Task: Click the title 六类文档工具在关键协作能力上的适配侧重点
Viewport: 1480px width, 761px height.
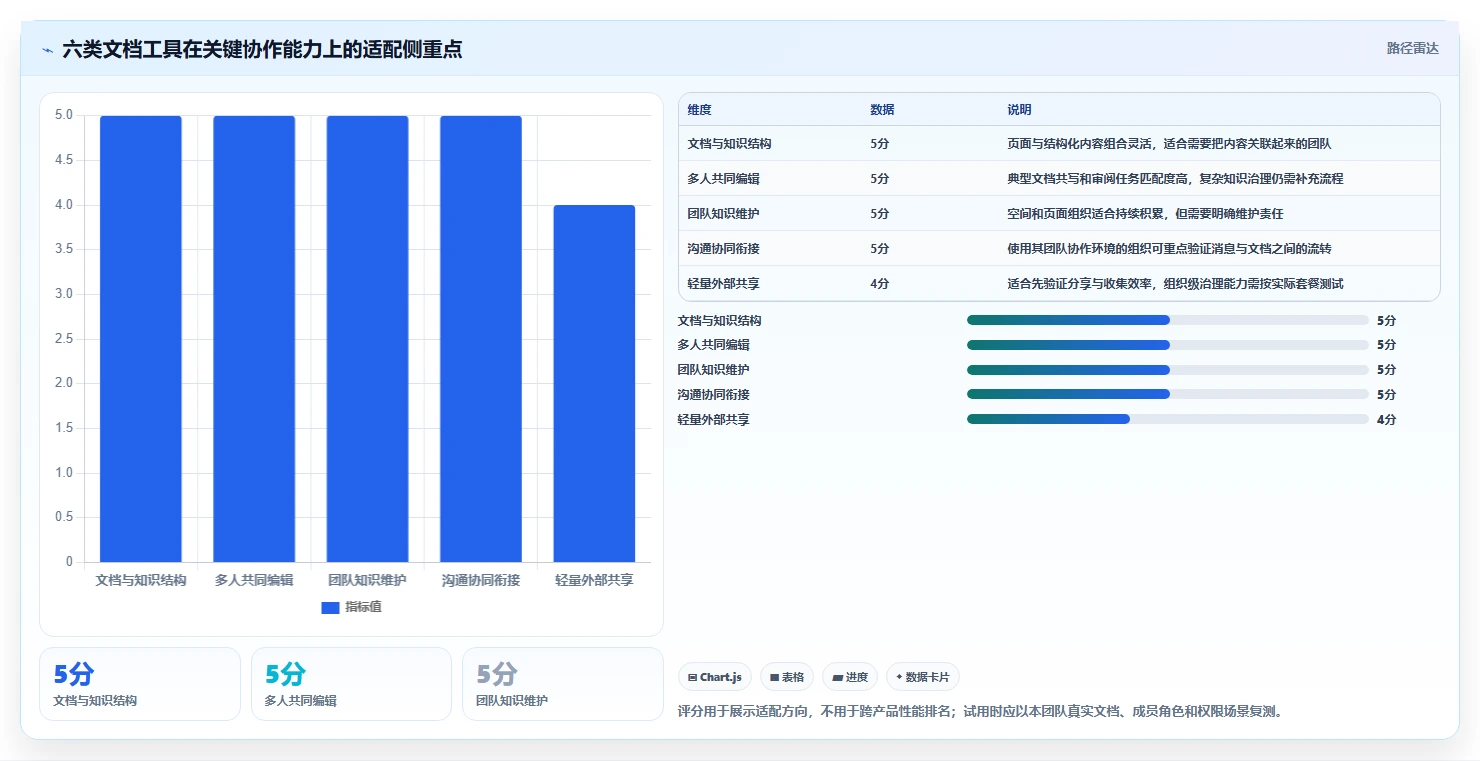Action: (x=262, y=49)
